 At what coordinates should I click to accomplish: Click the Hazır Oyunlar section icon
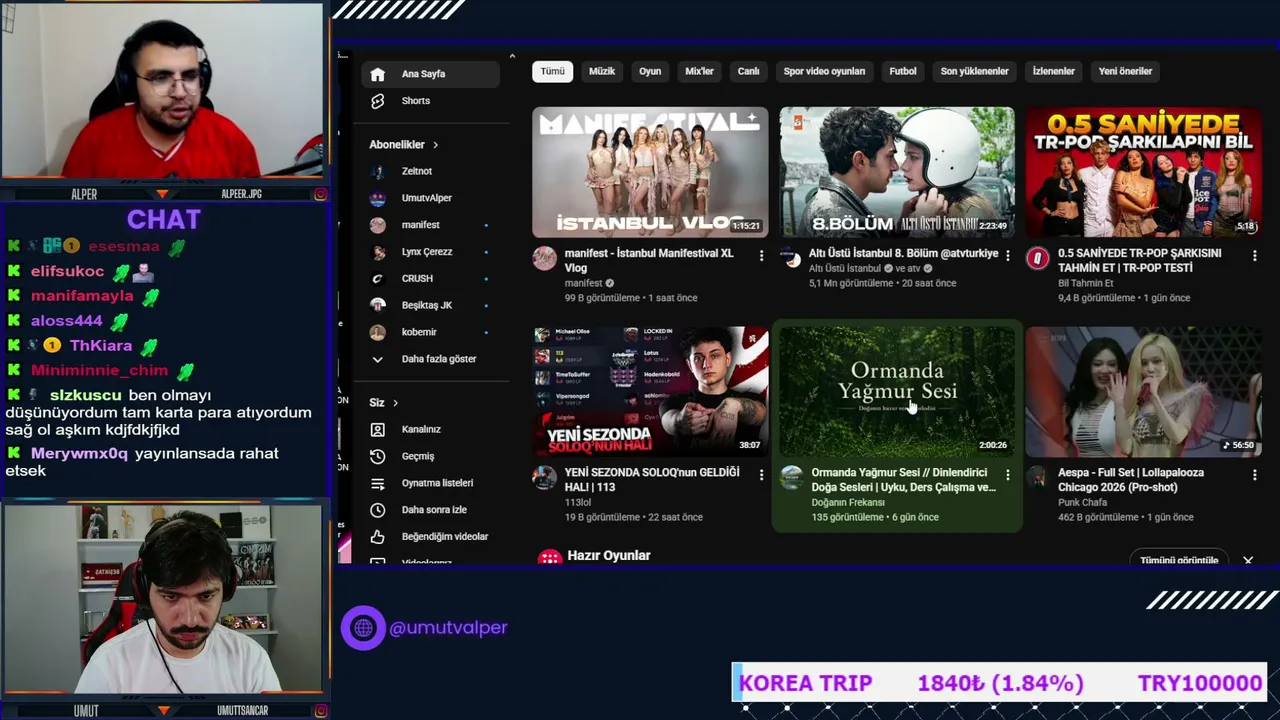pos(549,558)
